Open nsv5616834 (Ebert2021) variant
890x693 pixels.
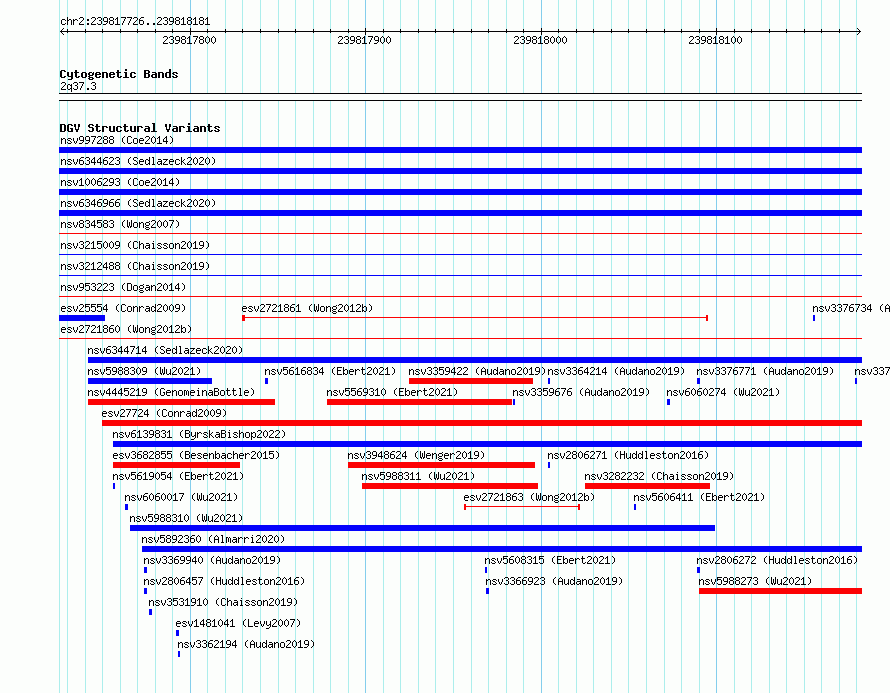pos(330,371)
